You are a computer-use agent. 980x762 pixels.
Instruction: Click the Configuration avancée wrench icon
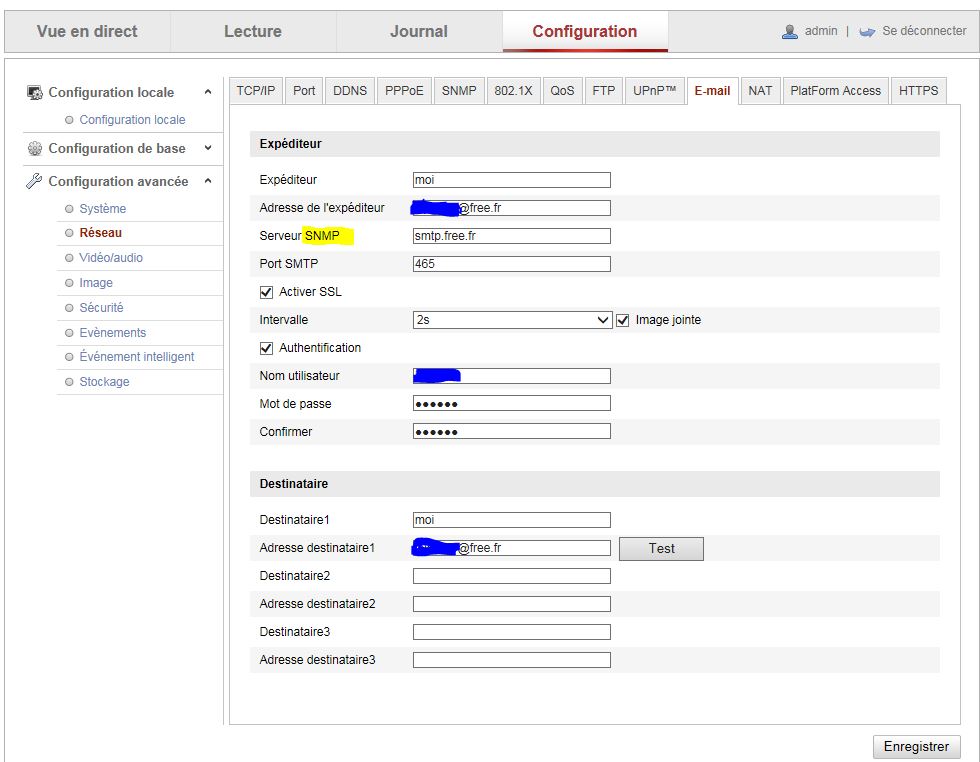click(35, 182)
